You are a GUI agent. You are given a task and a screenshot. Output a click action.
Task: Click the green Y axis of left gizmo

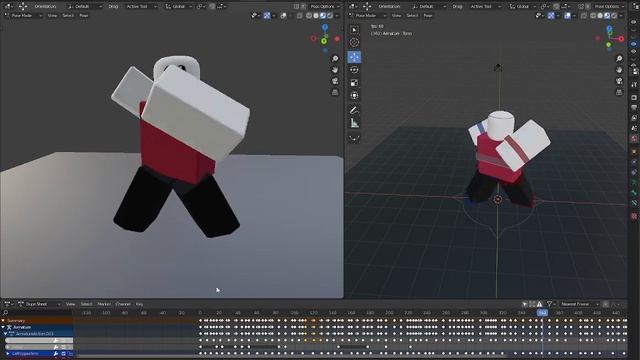pos(324,41)
